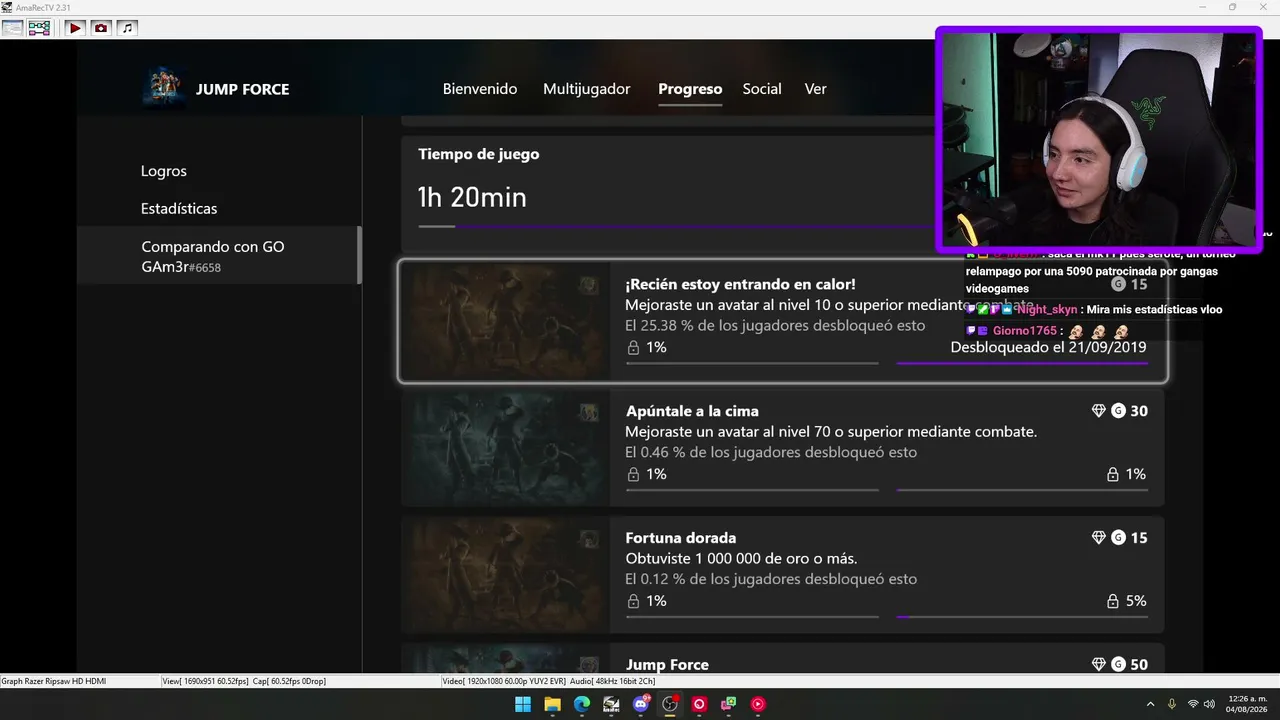
Task: Click the lock icon left of Apúntale a la cima's 1%
Action: pos(633,474)
